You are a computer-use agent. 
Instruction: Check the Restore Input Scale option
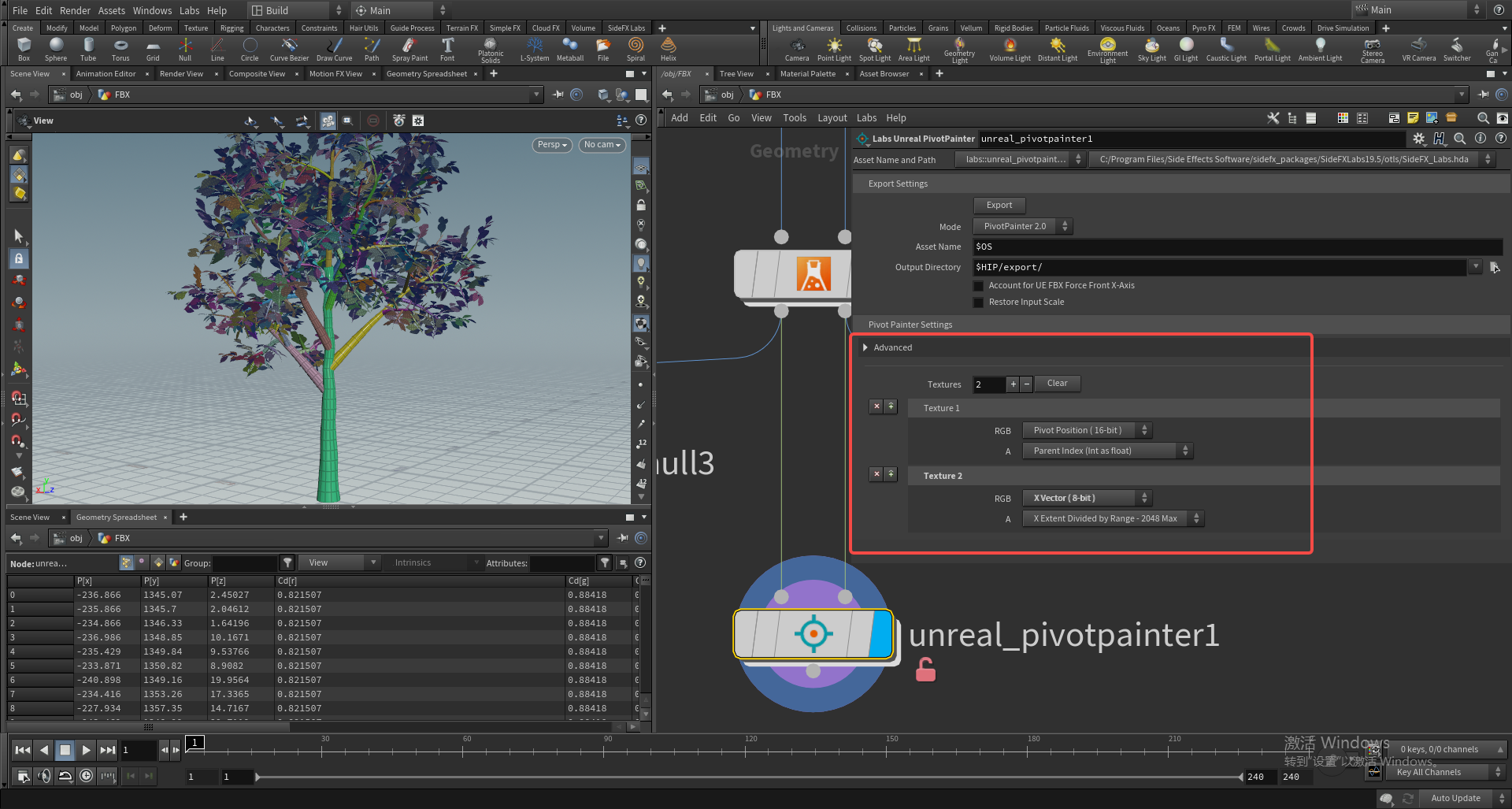pyautogui.click(x=979, y=302)
